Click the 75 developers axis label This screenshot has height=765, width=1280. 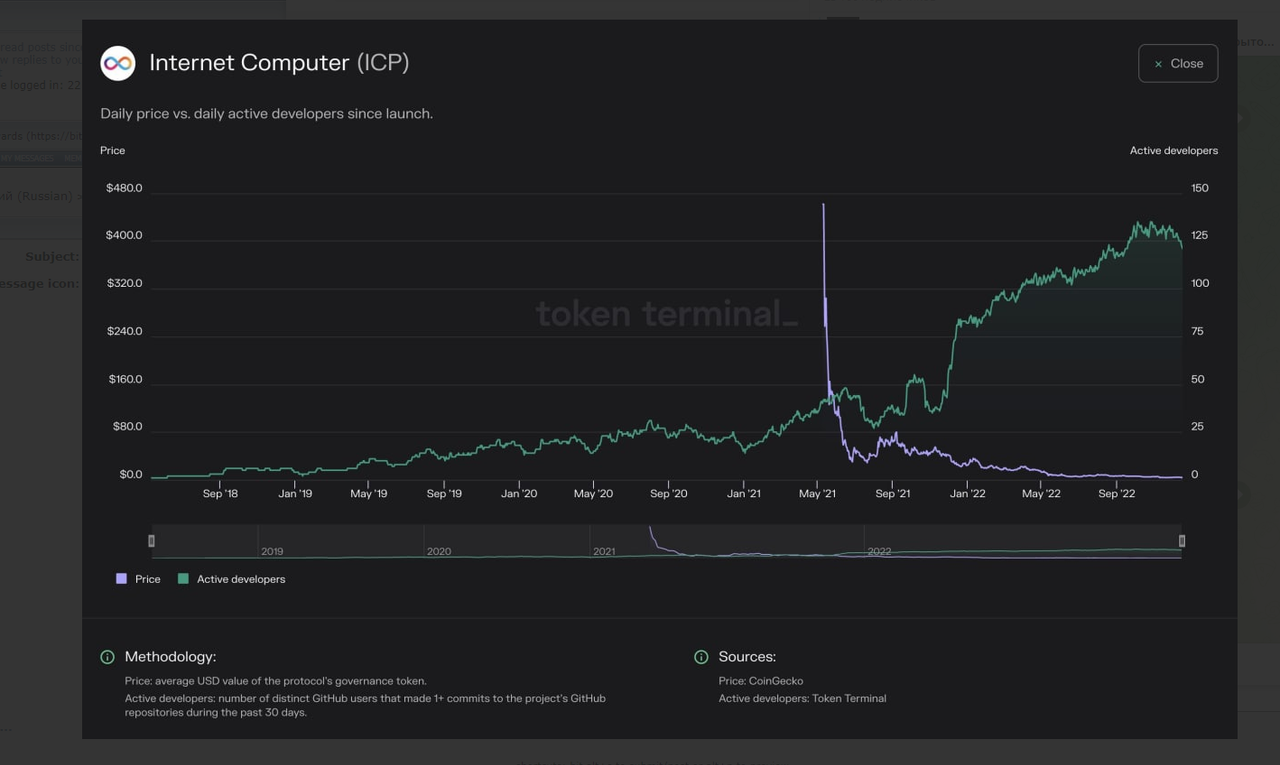[1197, 331]
